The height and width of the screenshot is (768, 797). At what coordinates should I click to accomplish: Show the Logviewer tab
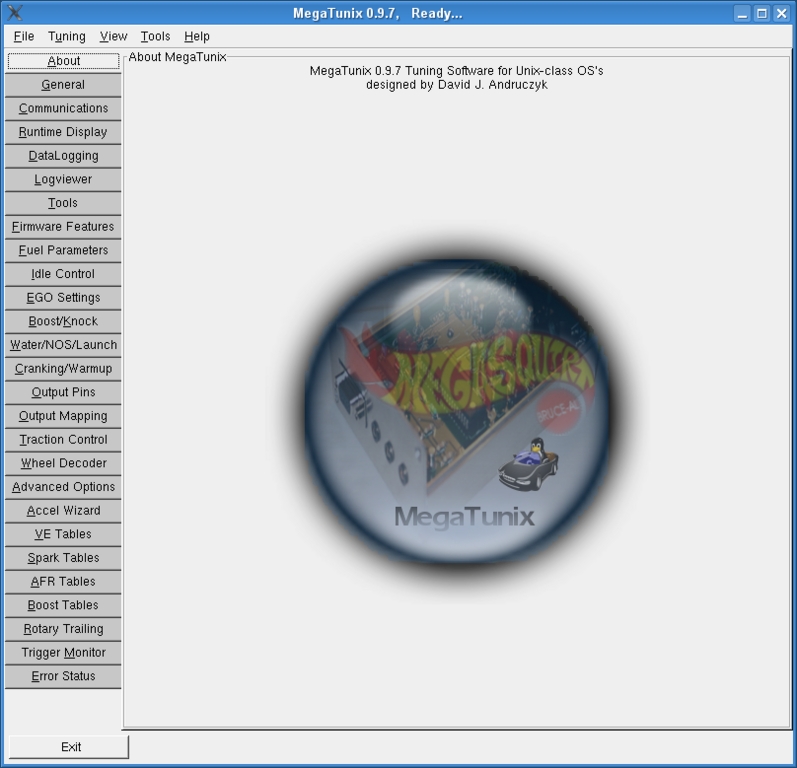(x=63, y=179)
